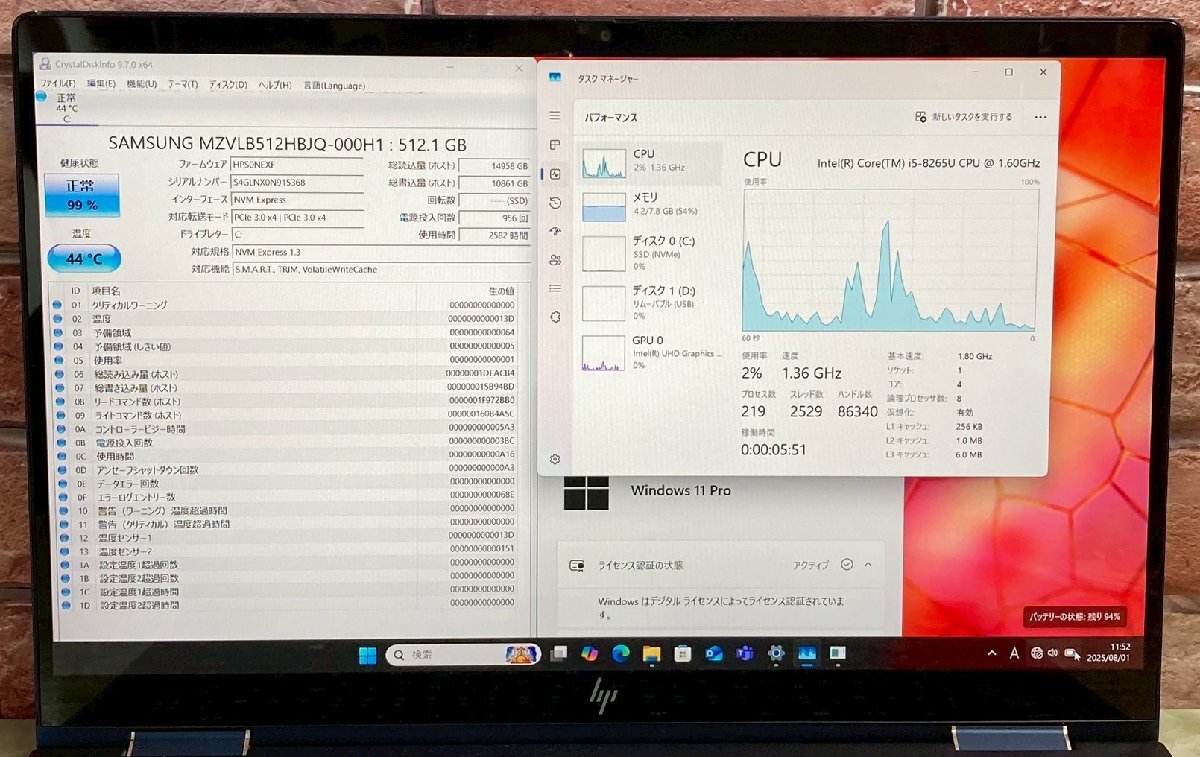The width and height of the screenshot is (1200, 757).
Task: Open Microsoft Store from the taskbar
Action: coord(683,654)
